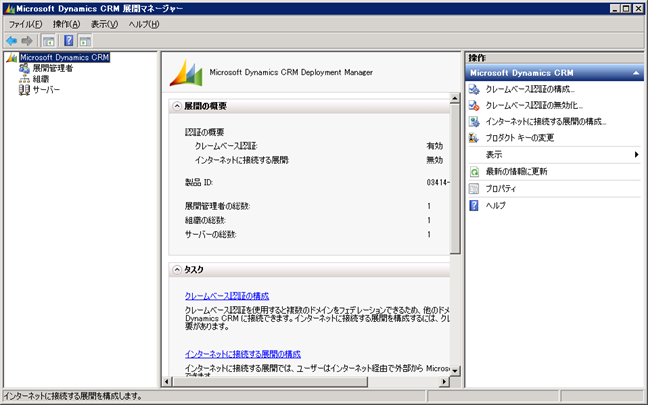
Task: Click the インターネットに接続する展開の構成 task link
Action: click(243, 354)
